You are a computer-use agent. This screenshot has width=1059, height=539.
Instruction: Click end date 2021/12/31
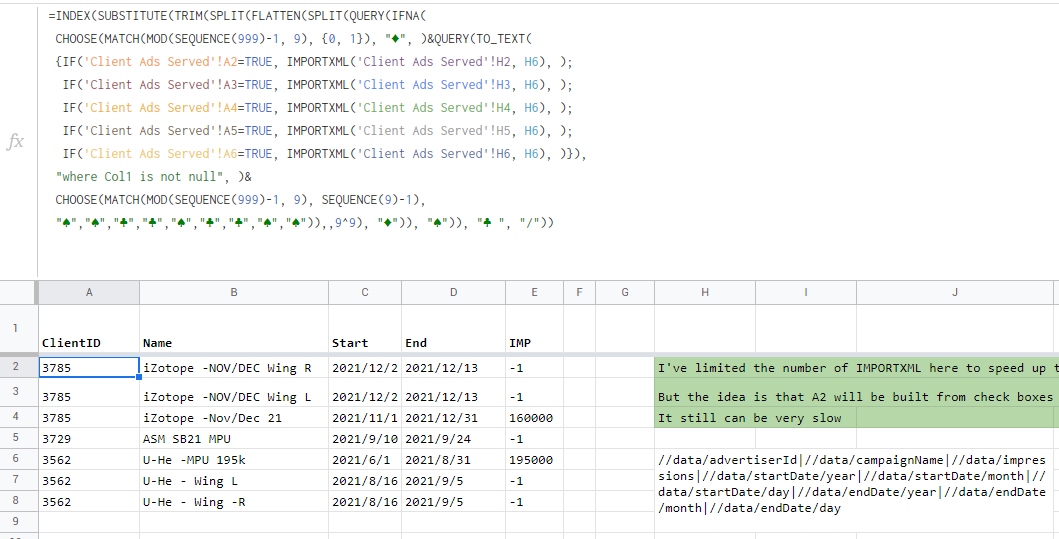(x=453, y=417)
